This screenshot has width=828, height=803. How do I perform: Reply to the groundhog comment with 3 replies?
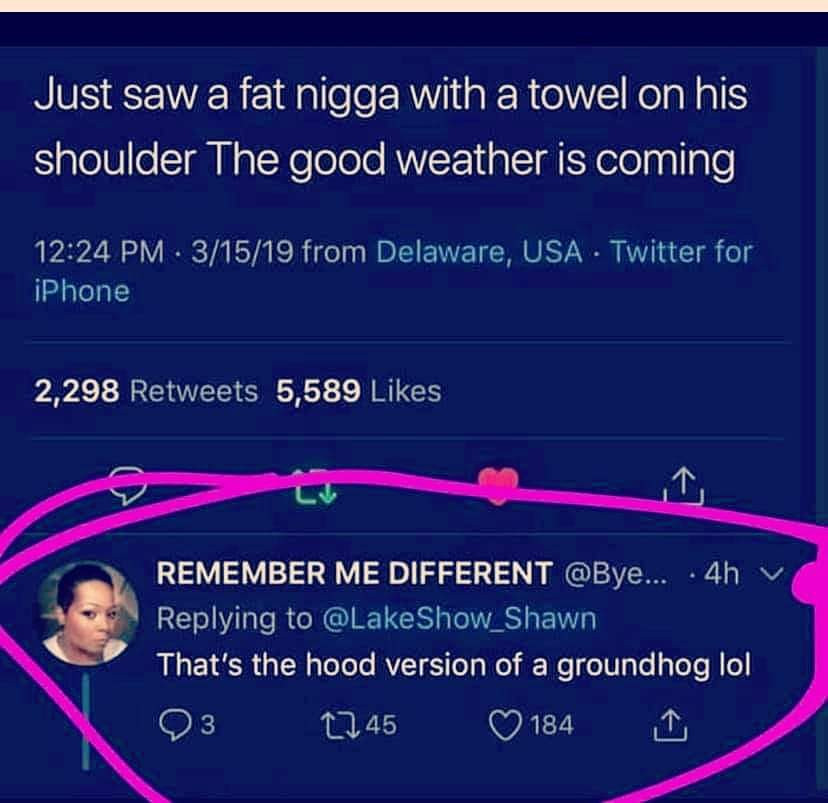pos(187,724)
